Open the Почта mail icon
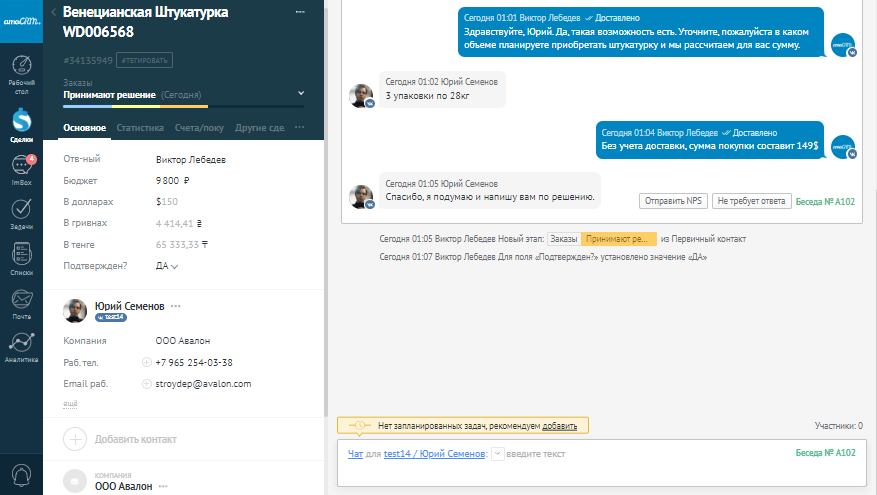The width and height of the screenshot is (877, 495). [21, 302]
